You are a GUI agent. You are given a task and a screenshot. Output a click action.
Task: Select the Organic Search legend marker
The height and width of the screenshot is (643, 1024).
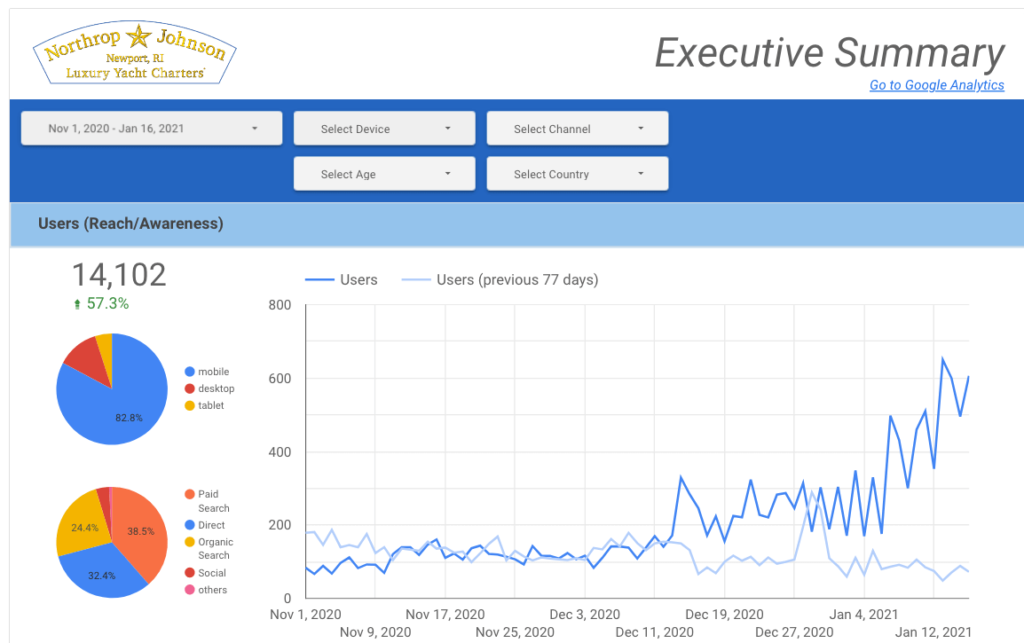(x=189, y=542)
